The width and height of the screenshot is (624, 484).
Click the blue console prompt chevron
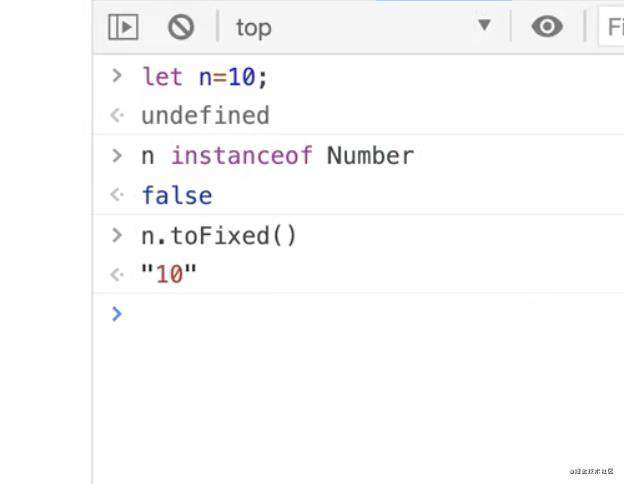pos(117,314)
